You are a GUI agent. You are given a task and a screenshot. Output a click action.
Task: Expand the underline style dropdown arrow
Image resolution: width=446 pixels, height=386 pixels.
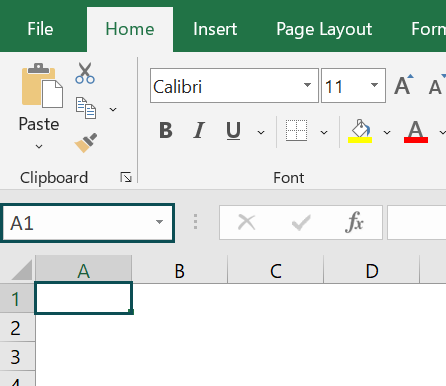pos(261,133)
